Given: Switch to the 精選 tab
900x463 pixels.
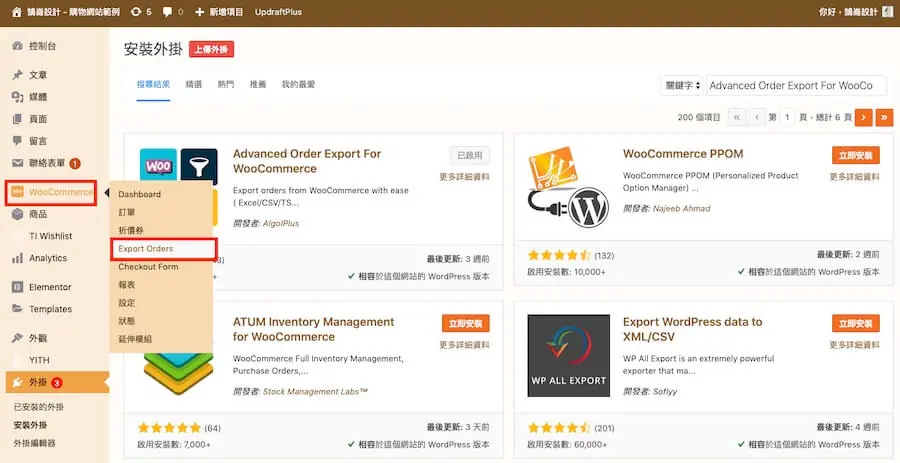Looking at the screenshot, I should coord(194,84).
